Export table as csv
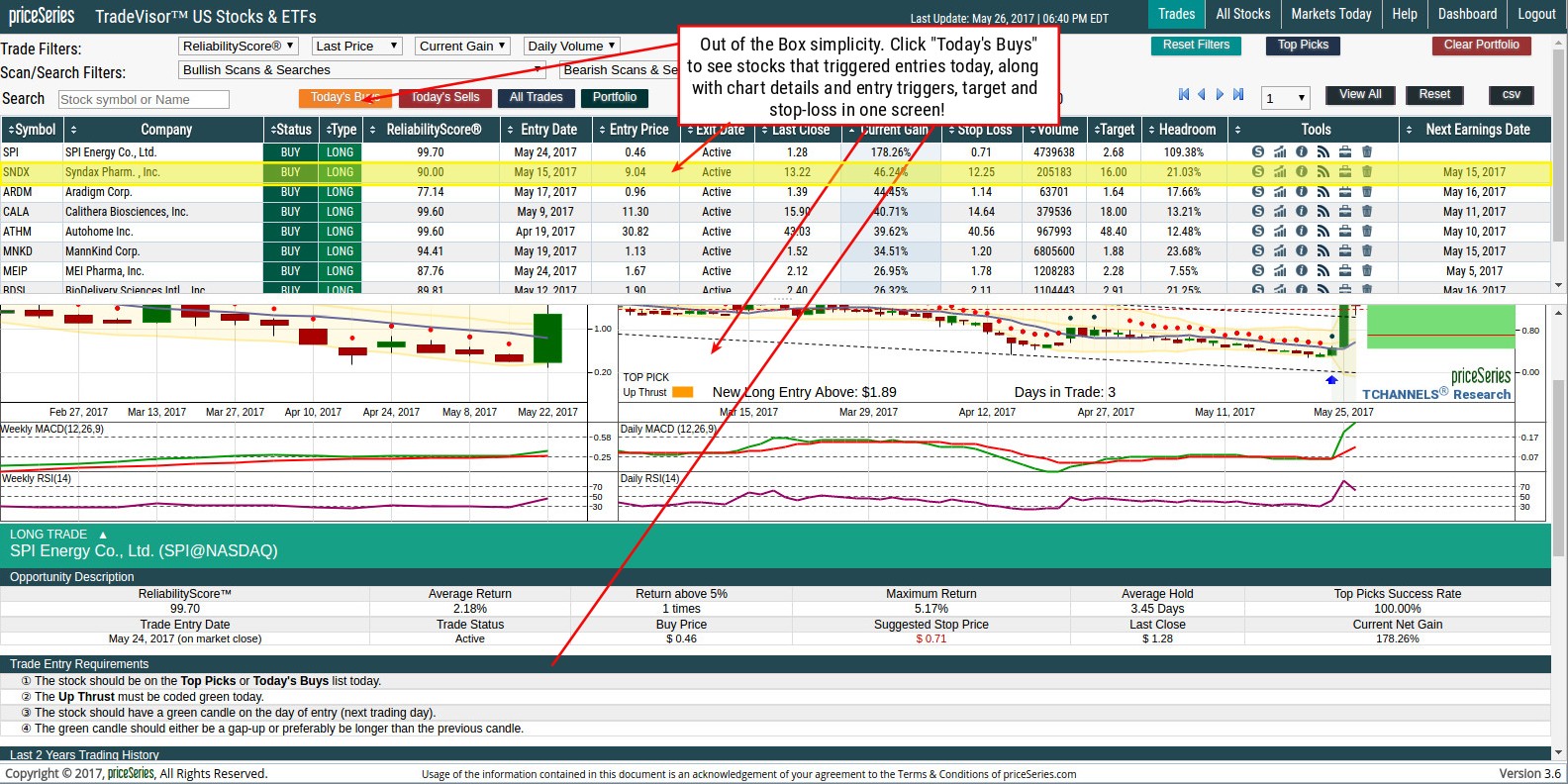The width and height of the screenshot is (1568, 784). (x=1511, y=94)
